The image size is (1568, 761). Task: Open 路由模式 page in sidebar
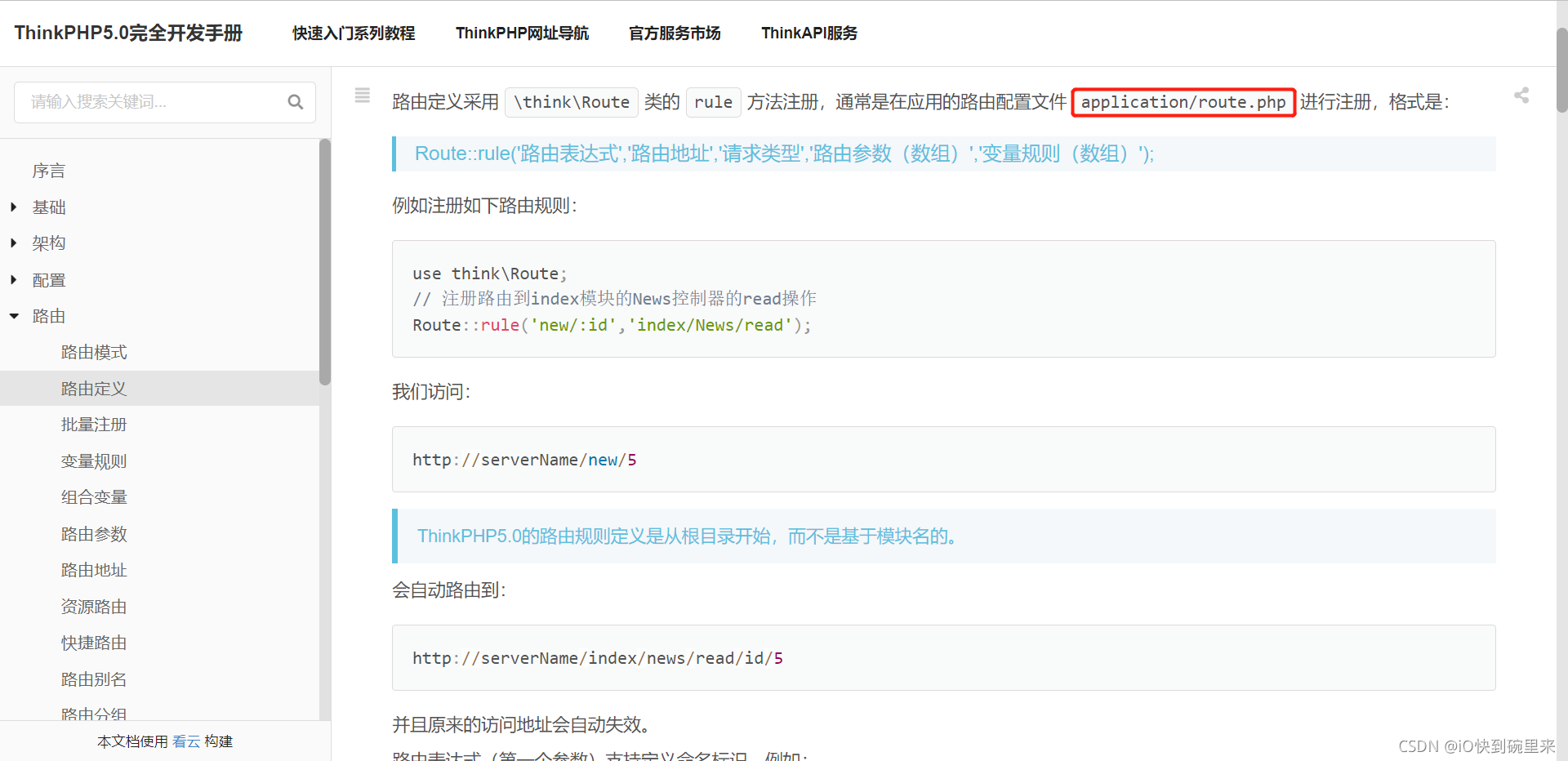(x=94, y=353)
